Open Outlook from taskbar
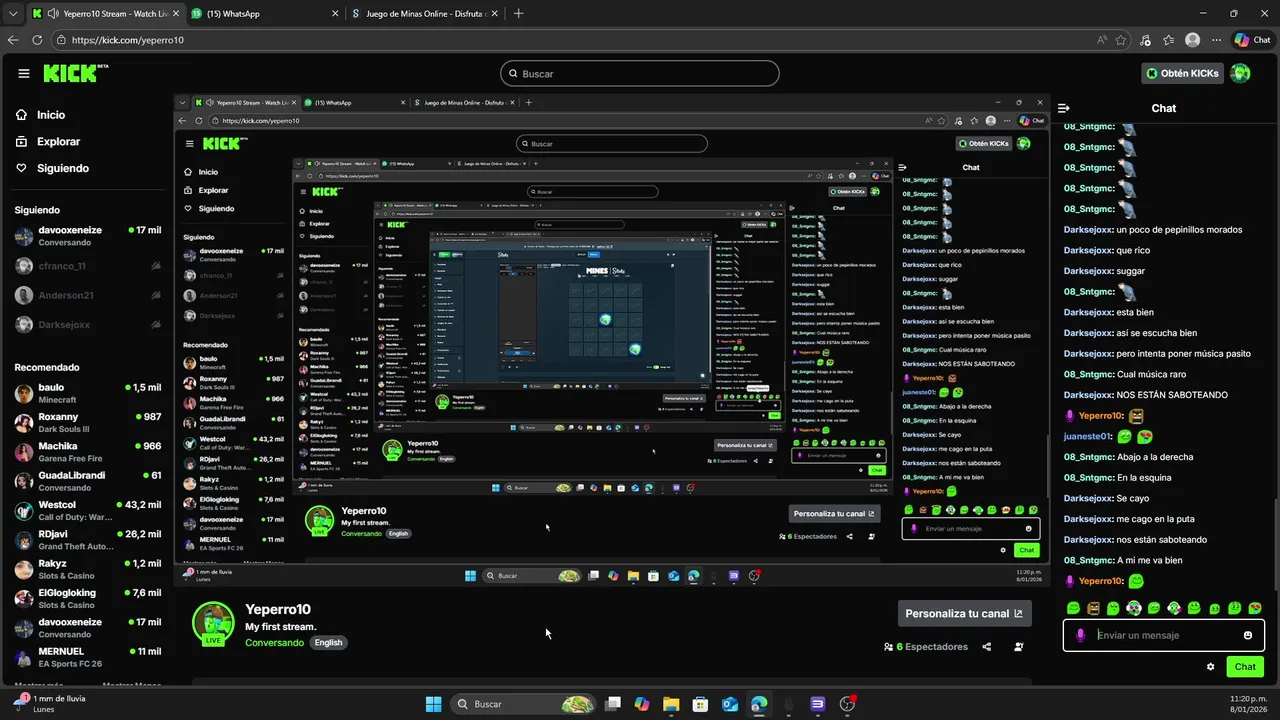Image resolution: width=1280 pixels, height=720 pixels. pos(730,704)
